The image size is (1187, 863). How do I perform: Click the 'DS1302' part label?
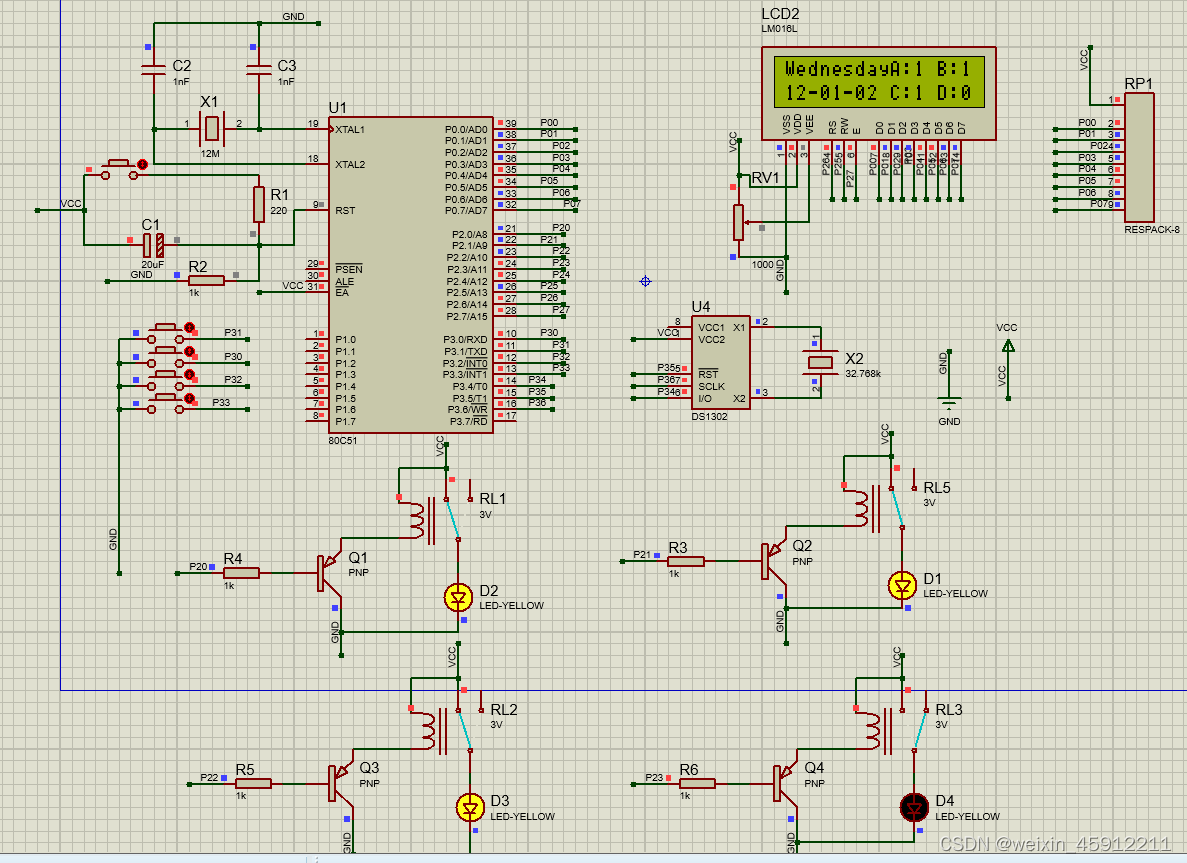click(709, 416)
